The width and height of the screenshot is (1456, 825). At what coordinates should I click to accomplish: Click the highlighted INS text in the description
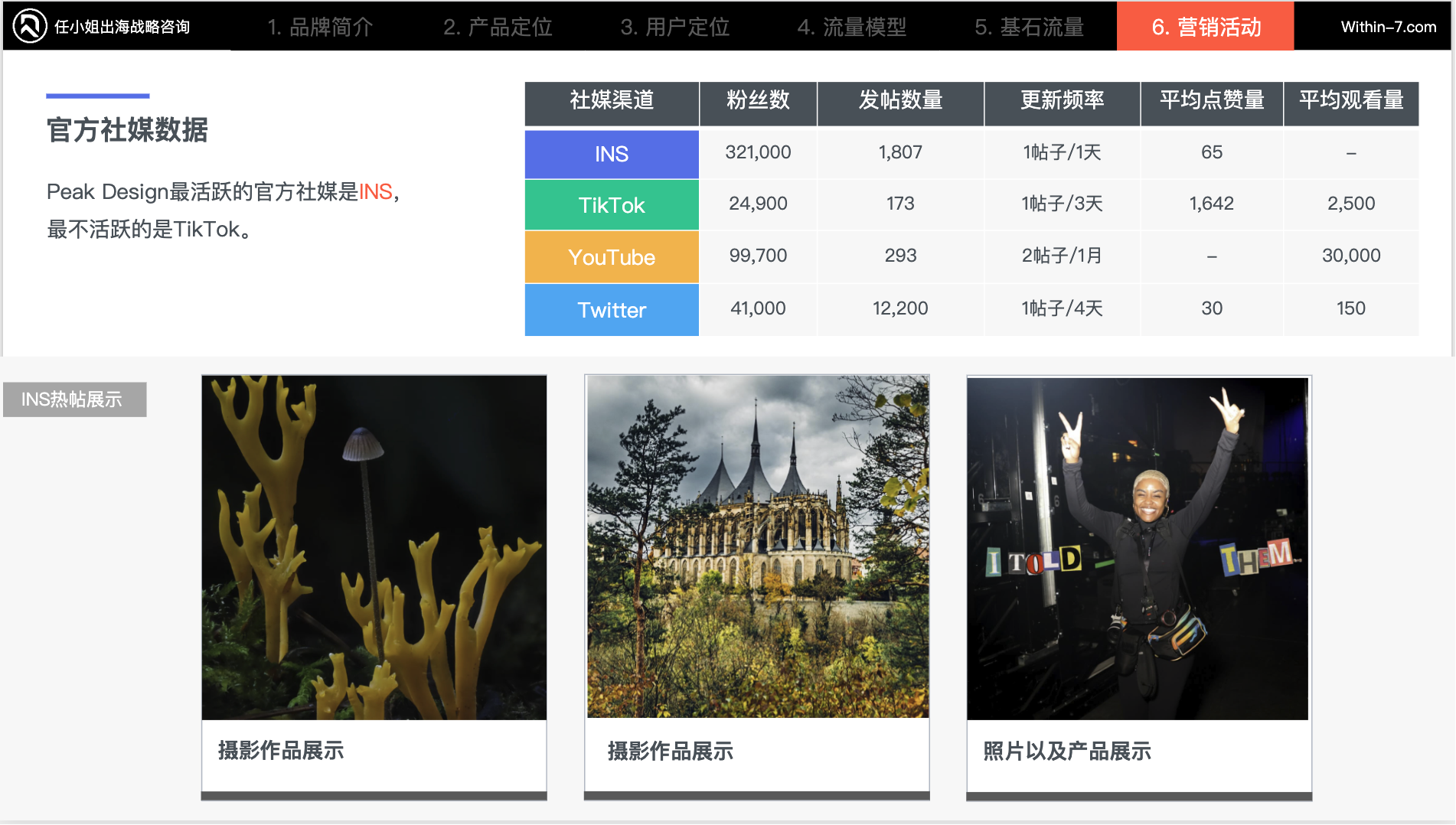[377, 194]
